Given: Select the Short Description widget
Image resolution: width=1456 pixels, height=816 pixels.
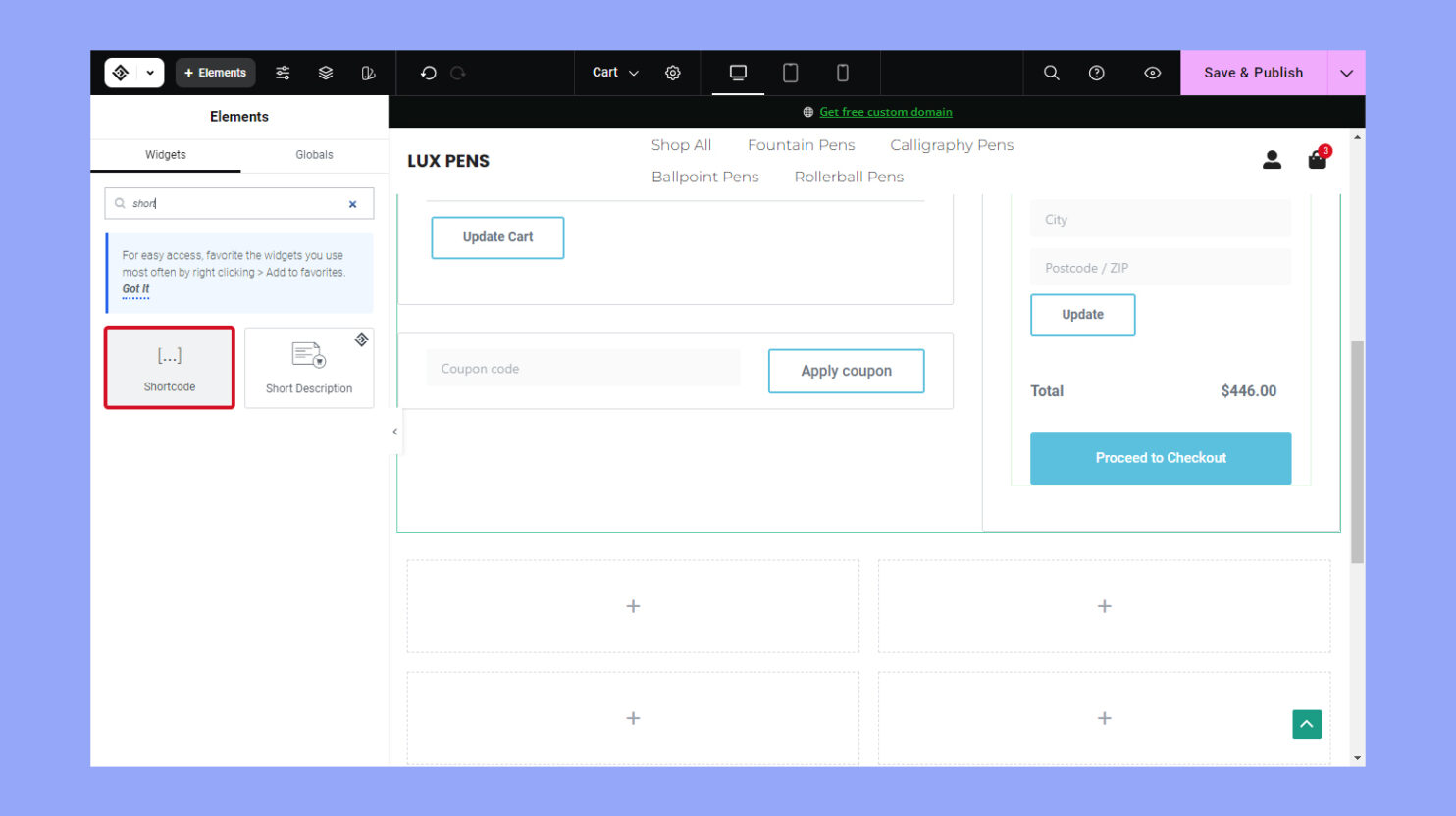Looking at the screenshot, I should pos(309,367).
